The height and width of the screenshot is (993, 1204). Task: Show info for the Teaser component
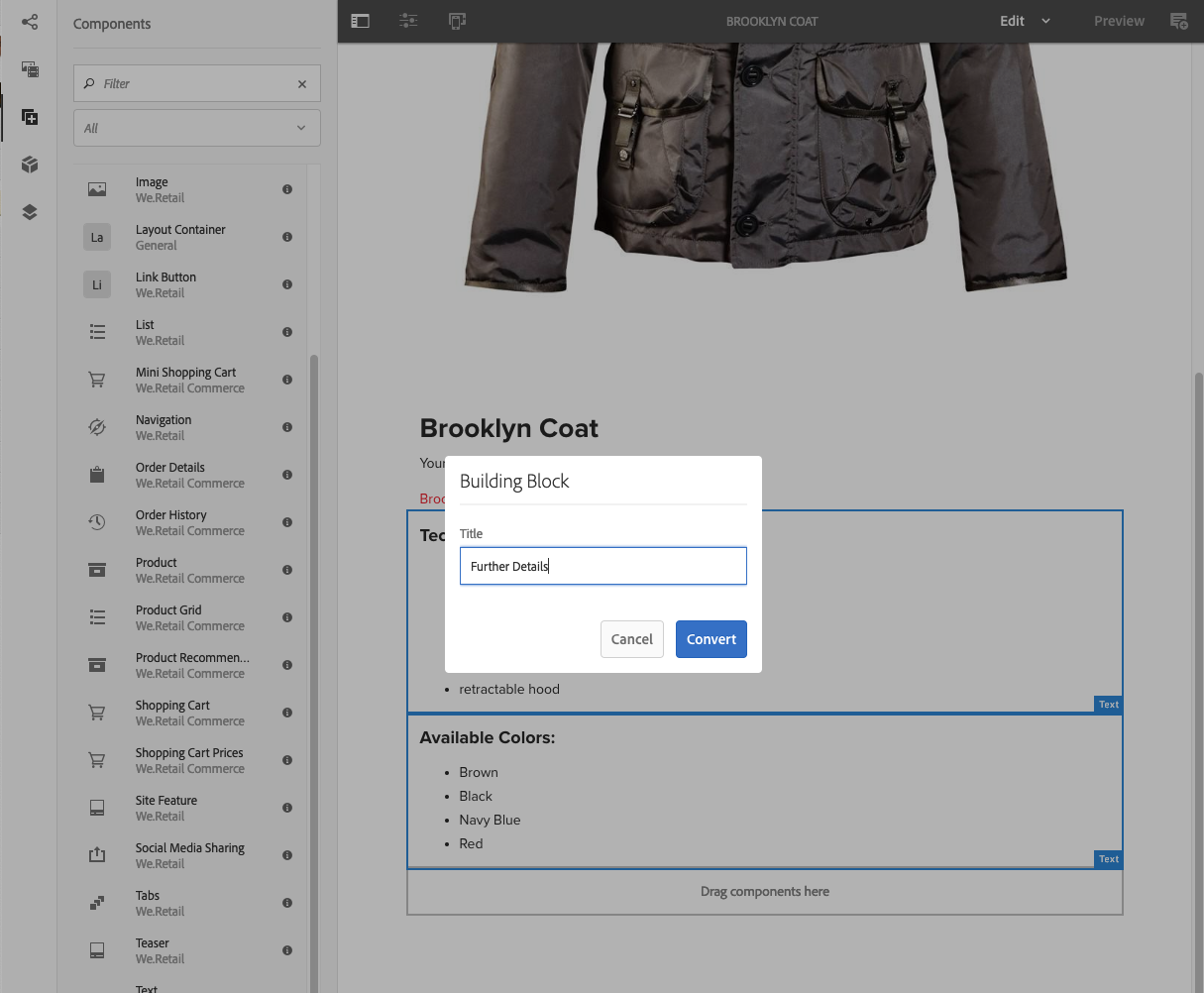(287, 950)
